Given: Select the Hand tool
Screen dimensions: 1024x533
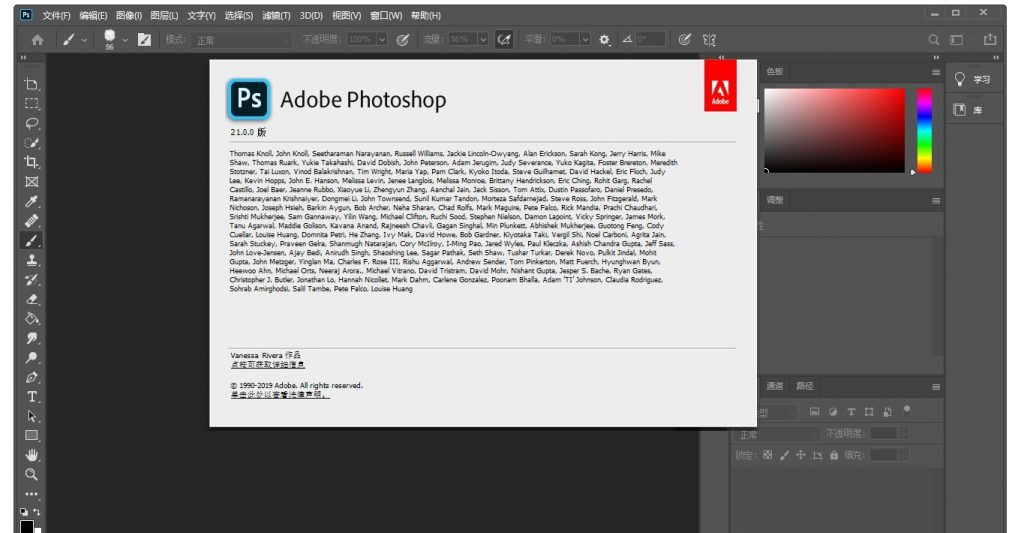Looking at the screenshot, I should click(31, 455).
